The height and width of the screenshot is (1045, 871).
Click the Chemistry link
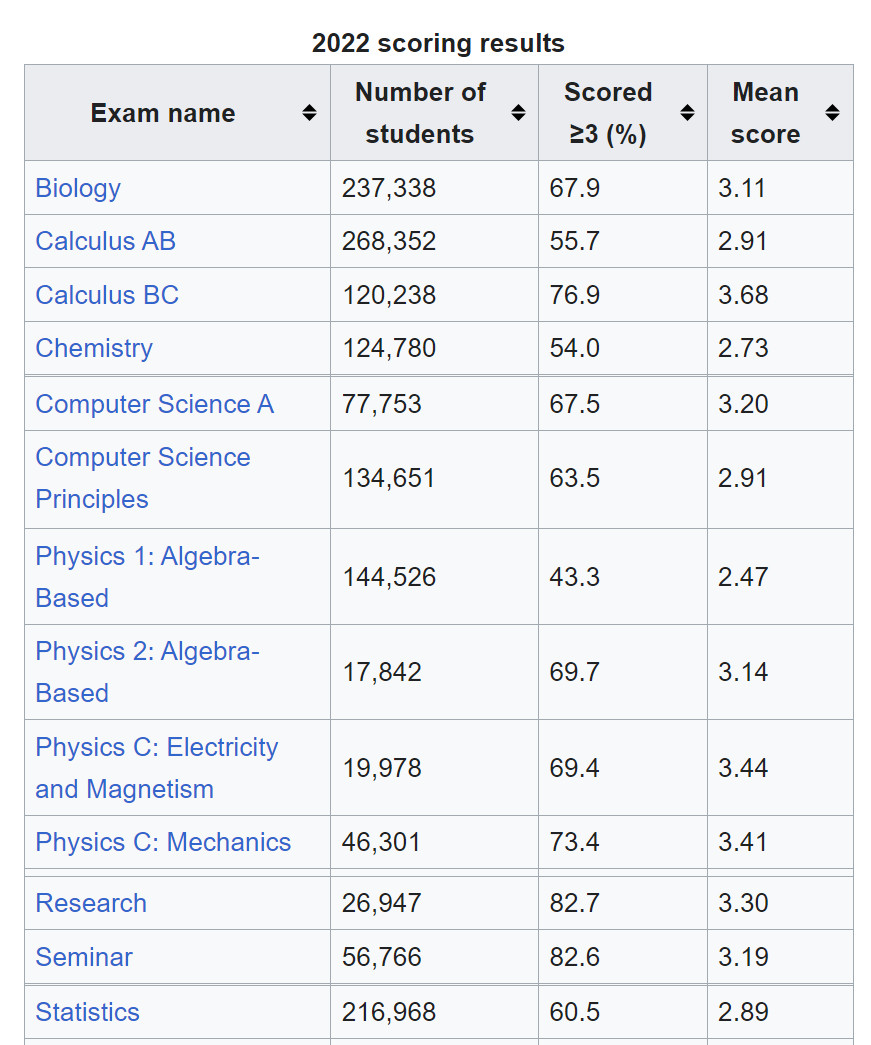94,348
